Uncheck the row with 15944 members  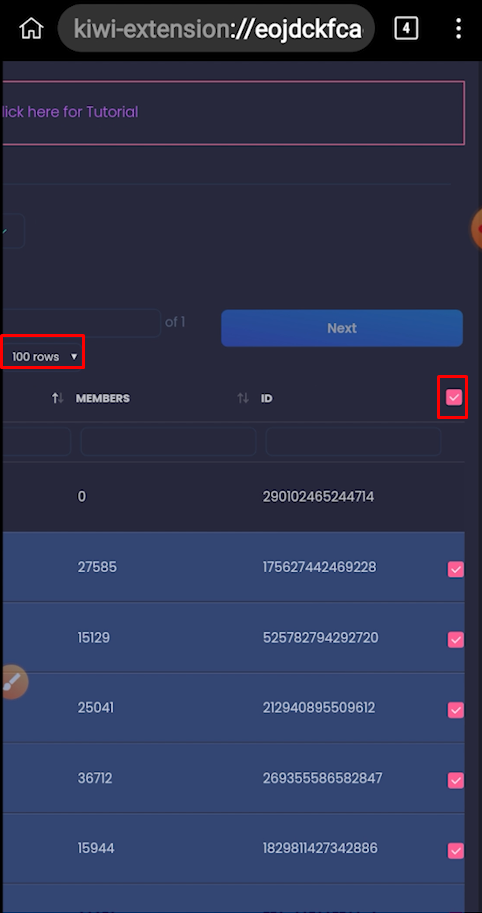[456, 850]
